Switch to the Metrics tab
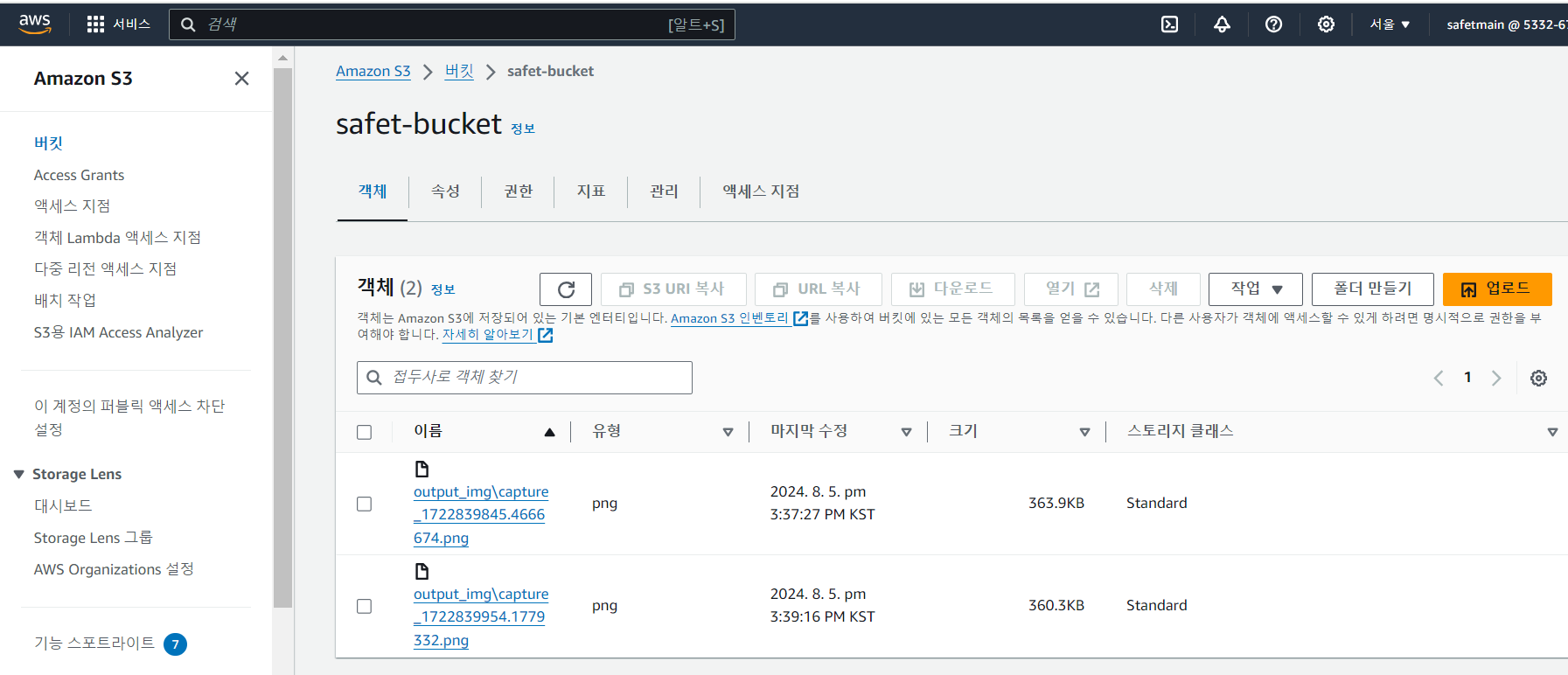 click(590, 191)
